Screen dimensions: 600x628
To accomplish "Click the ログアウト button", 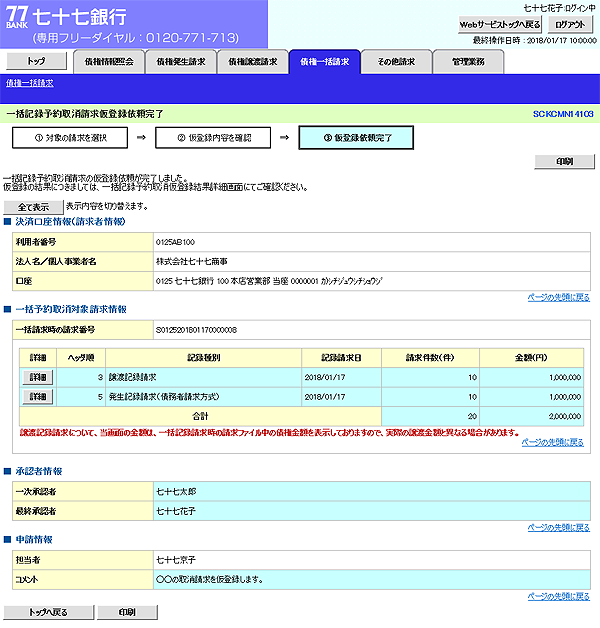I will [570, 24].
